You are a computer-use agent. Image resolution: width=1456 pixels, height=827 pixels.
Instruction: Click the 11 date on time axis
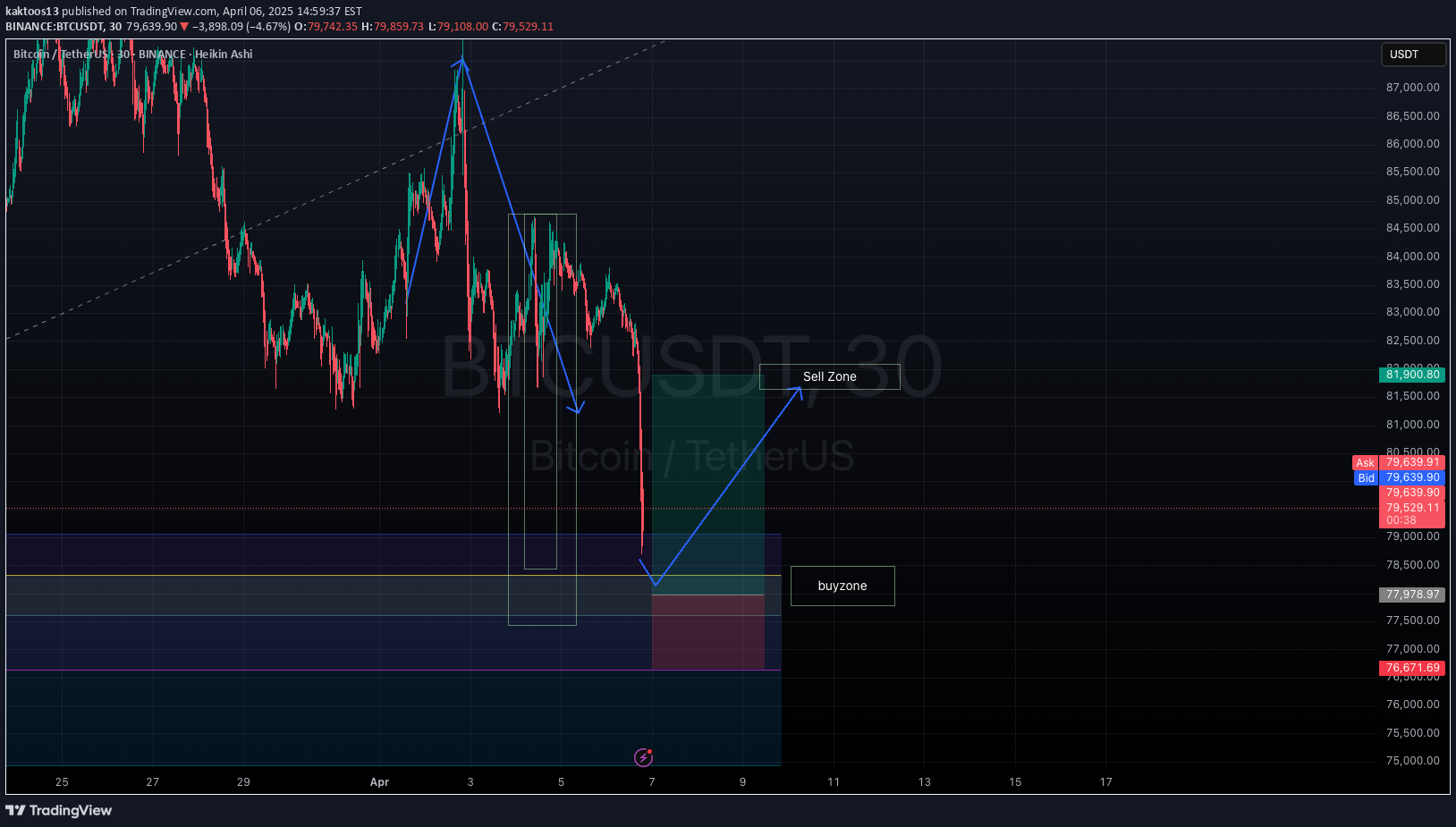[834, 782]
